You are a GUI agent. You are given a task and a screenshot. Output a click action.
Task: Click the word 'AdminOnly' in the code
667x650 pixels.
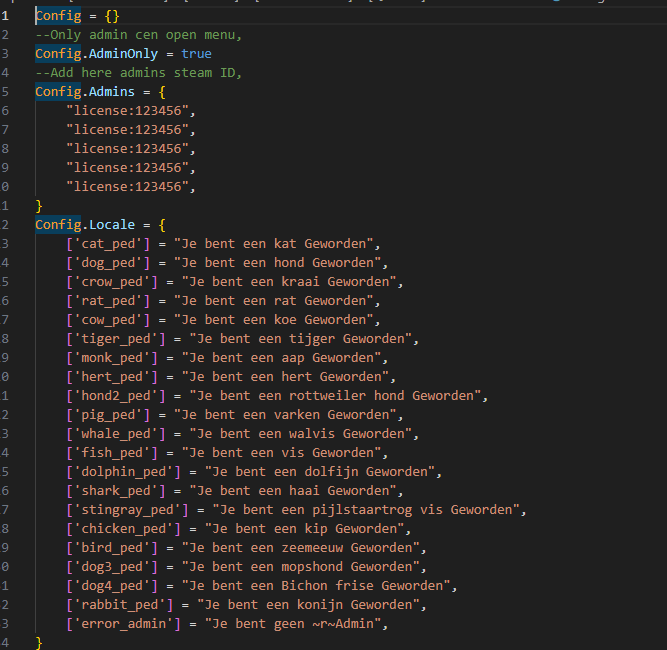pos(123,54)
